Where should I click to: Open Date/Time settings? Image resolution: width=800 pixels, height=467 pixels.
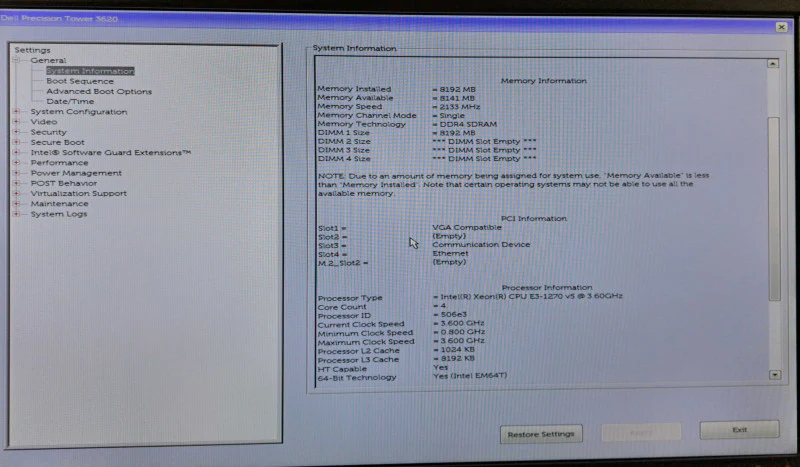click(x=70, y=102)
